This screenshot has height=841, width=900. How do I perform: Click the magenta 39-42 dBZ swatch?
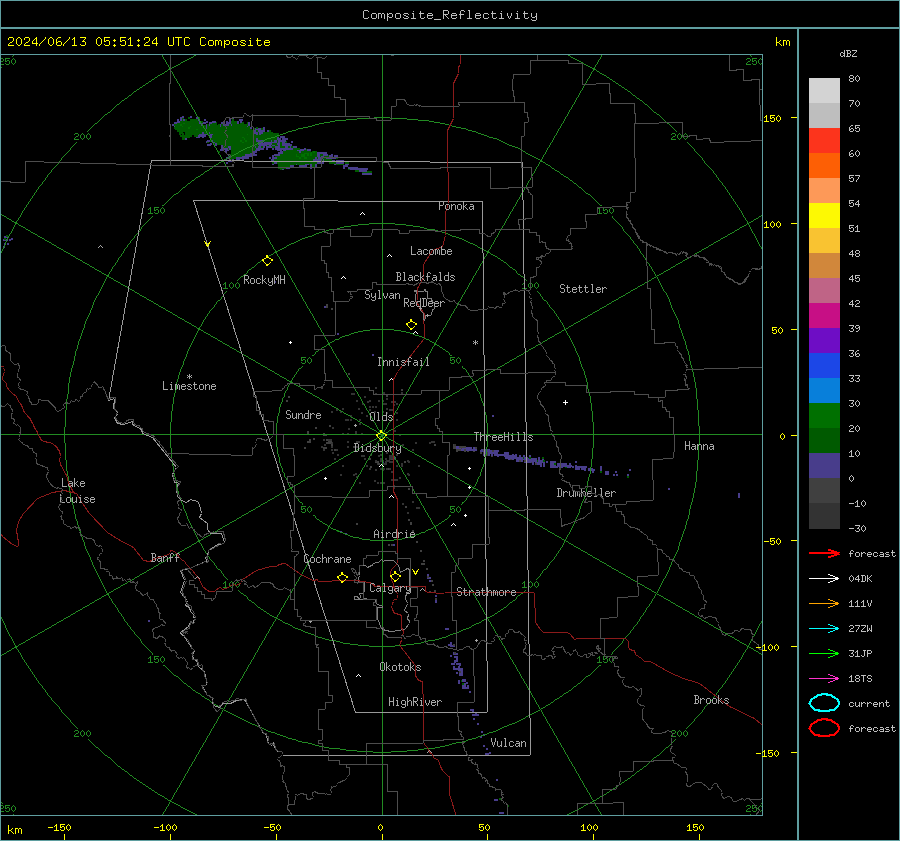point(824,316)
